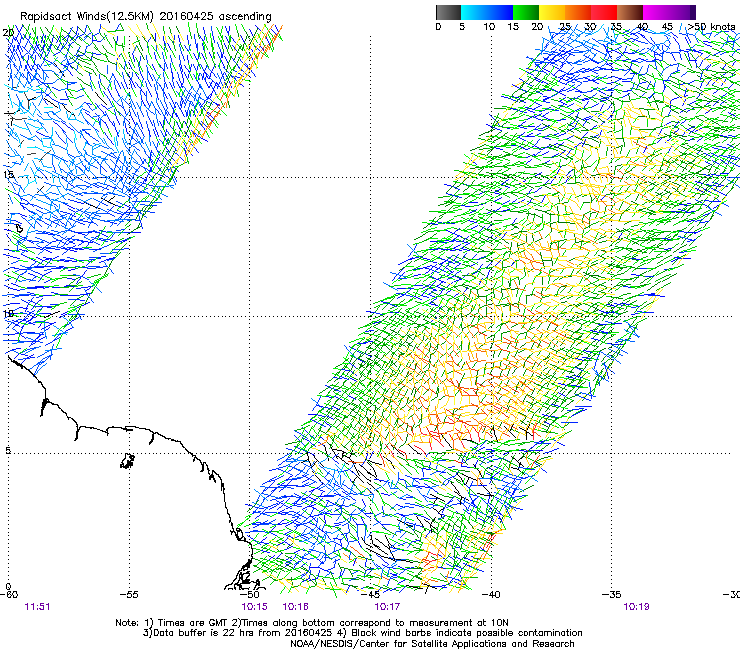Click the '5' latitude label on left axis

click(x=8, y=450)
